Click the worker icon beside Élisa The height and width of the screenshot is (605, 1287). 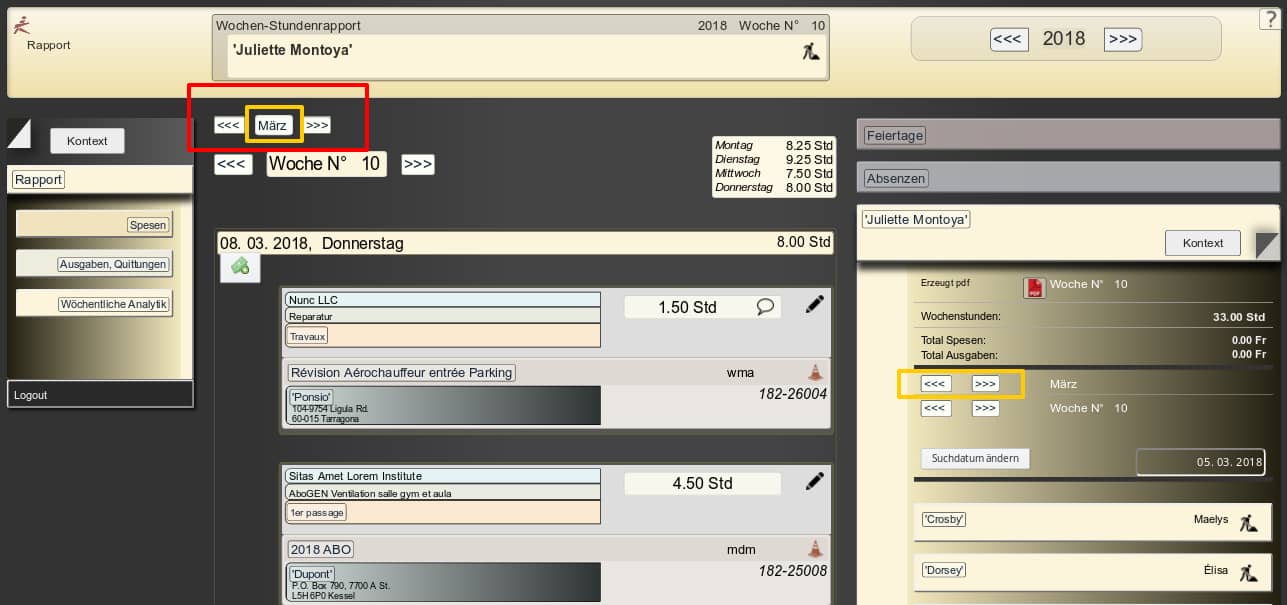pos(1247,573)
